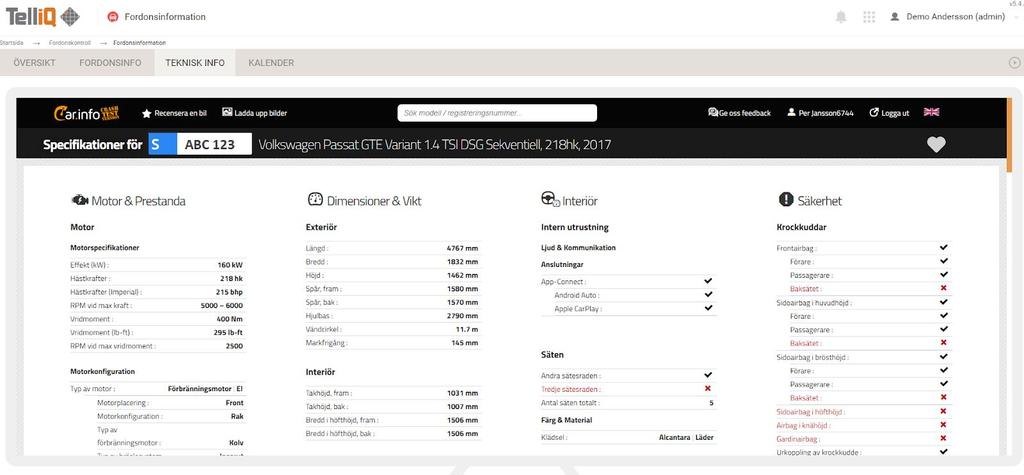Click the Alcantara Klädsel value
Screen dimensions: 1024x475
coord(675,437)
